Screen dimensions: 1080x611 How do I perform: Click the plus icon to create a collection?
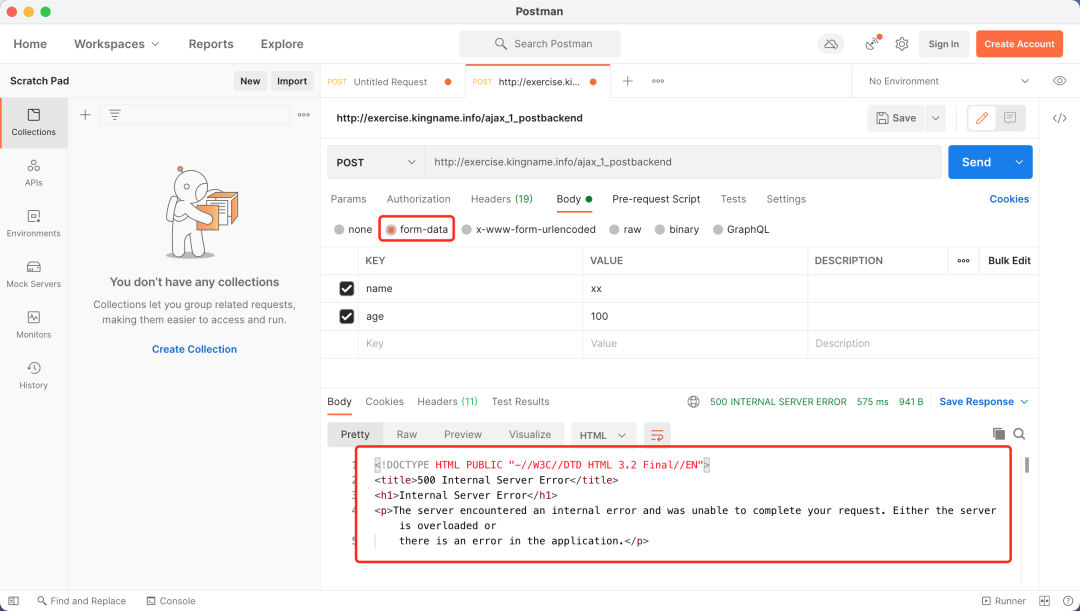pos(85,115)
